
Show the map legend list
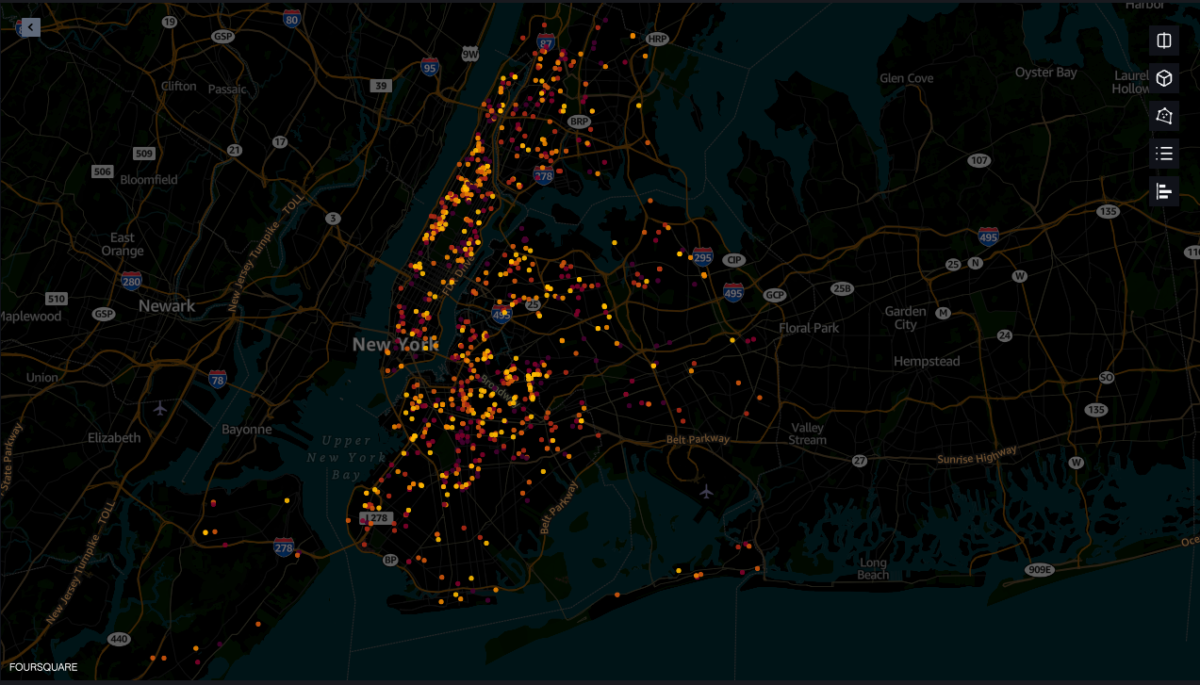point(1164,153)
